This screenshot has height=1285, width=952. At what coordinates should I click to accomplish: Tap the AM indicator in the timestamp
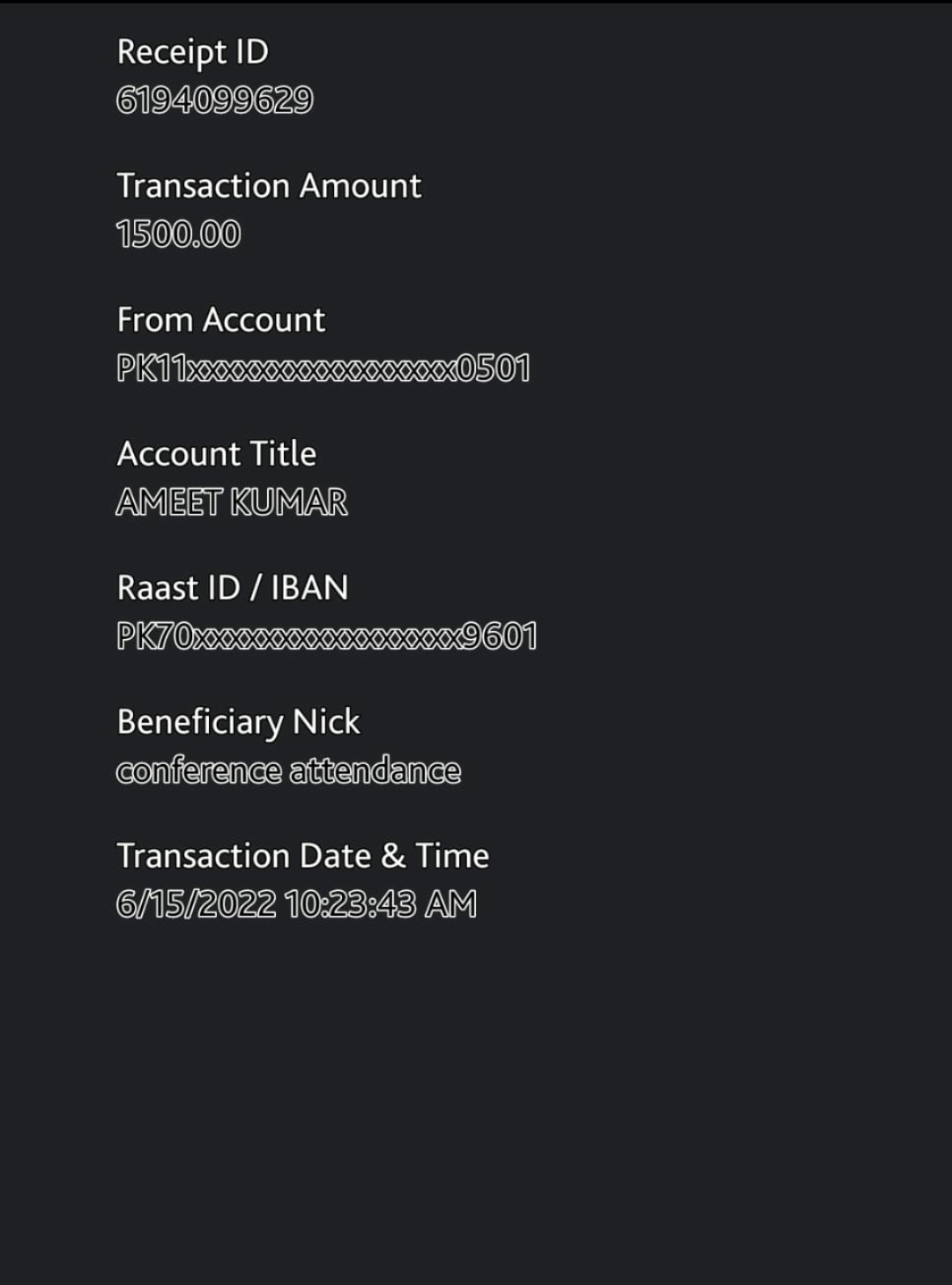pyautogui.click(x=450, y=904)
